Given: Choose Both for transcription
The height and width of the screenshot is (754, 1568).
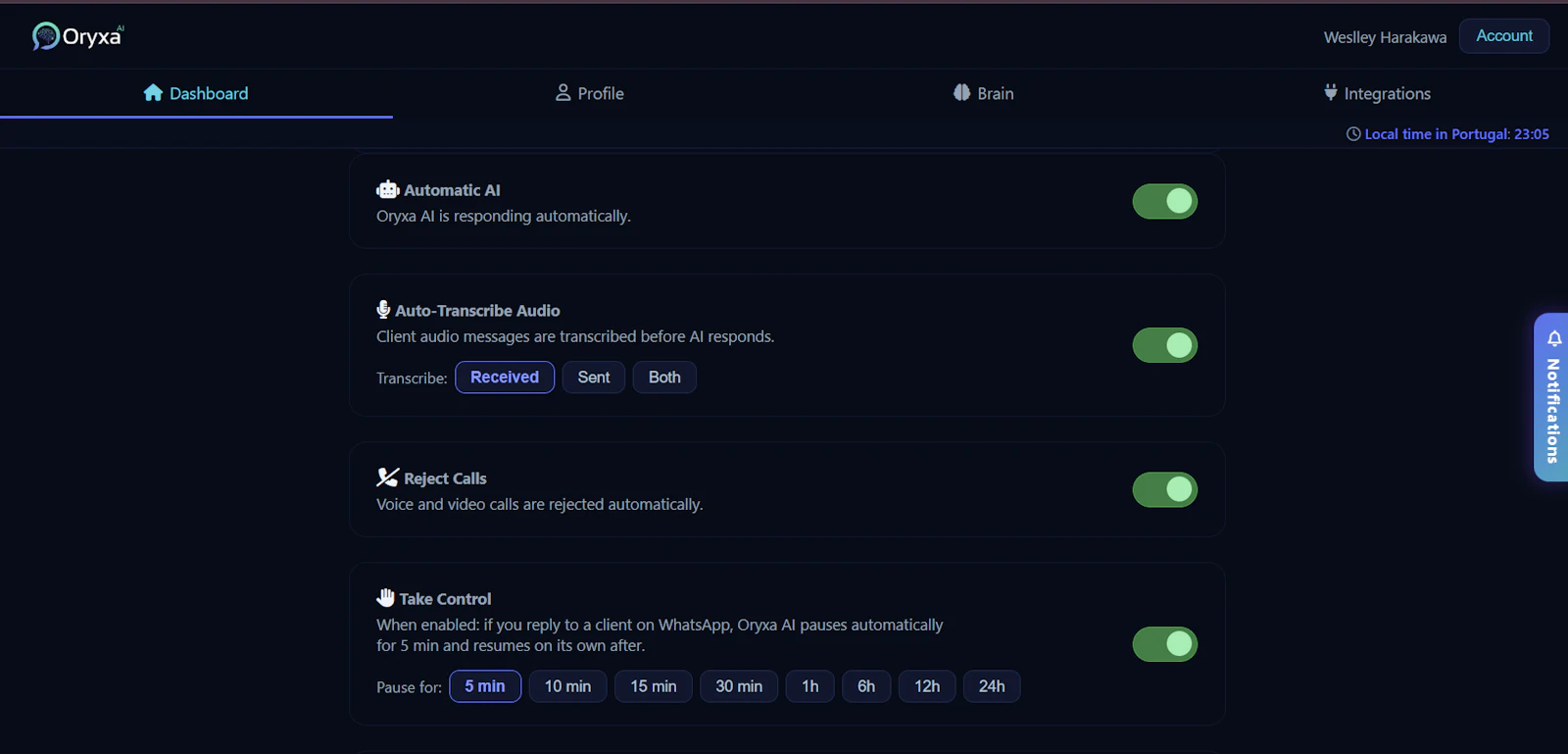Looking at the screenshot, I should coord(664,377).
